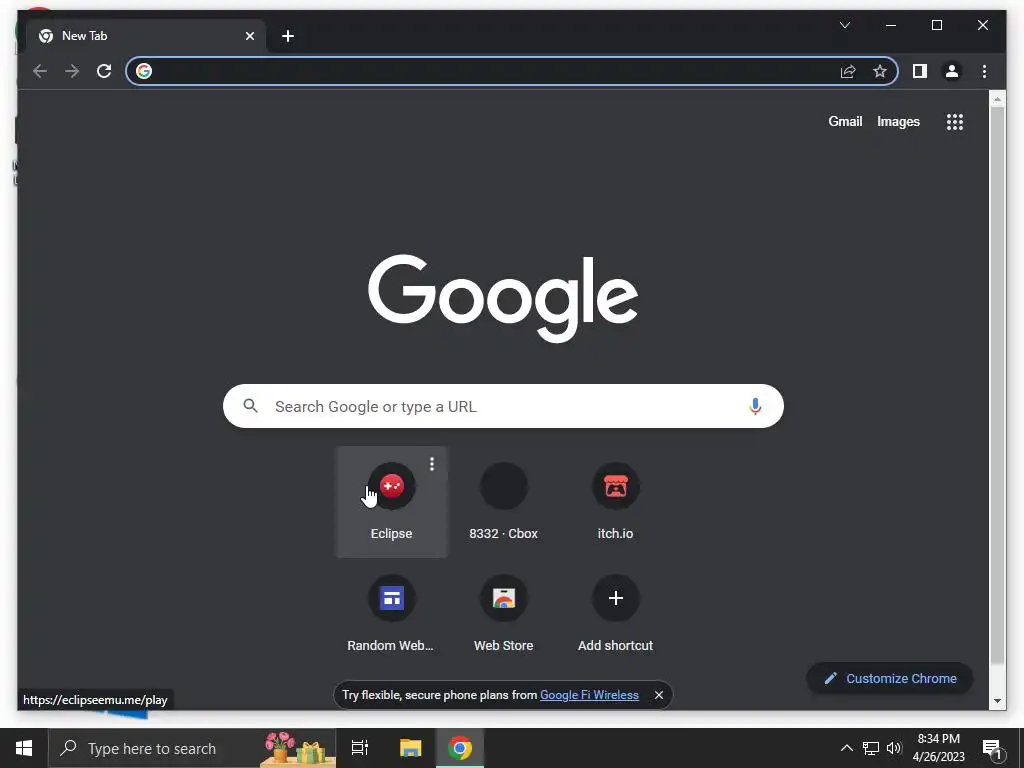Close the New Tab tab
Viewport: 1024px width, 768px height.
click(250, 36)
